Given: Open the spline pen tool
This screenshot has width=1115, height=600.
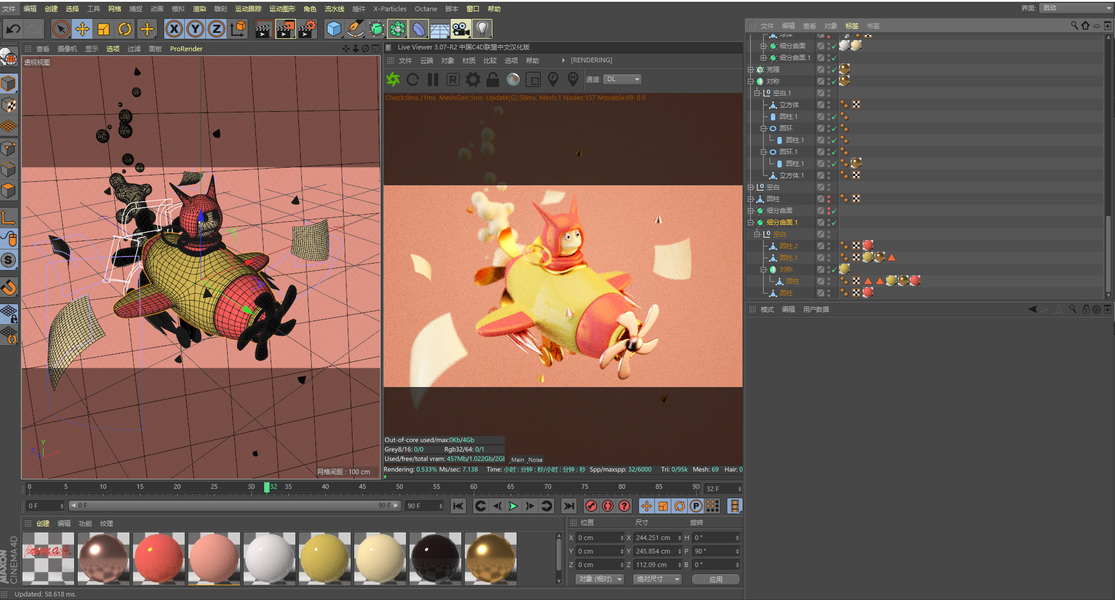Looking at the screenshot, I should 356,29.
